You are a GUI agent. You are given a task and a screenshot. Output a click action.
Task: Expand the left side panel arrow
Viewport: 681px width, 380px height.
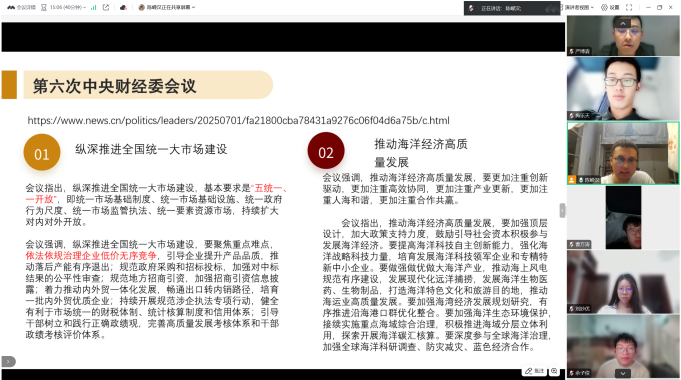[8, 361]
